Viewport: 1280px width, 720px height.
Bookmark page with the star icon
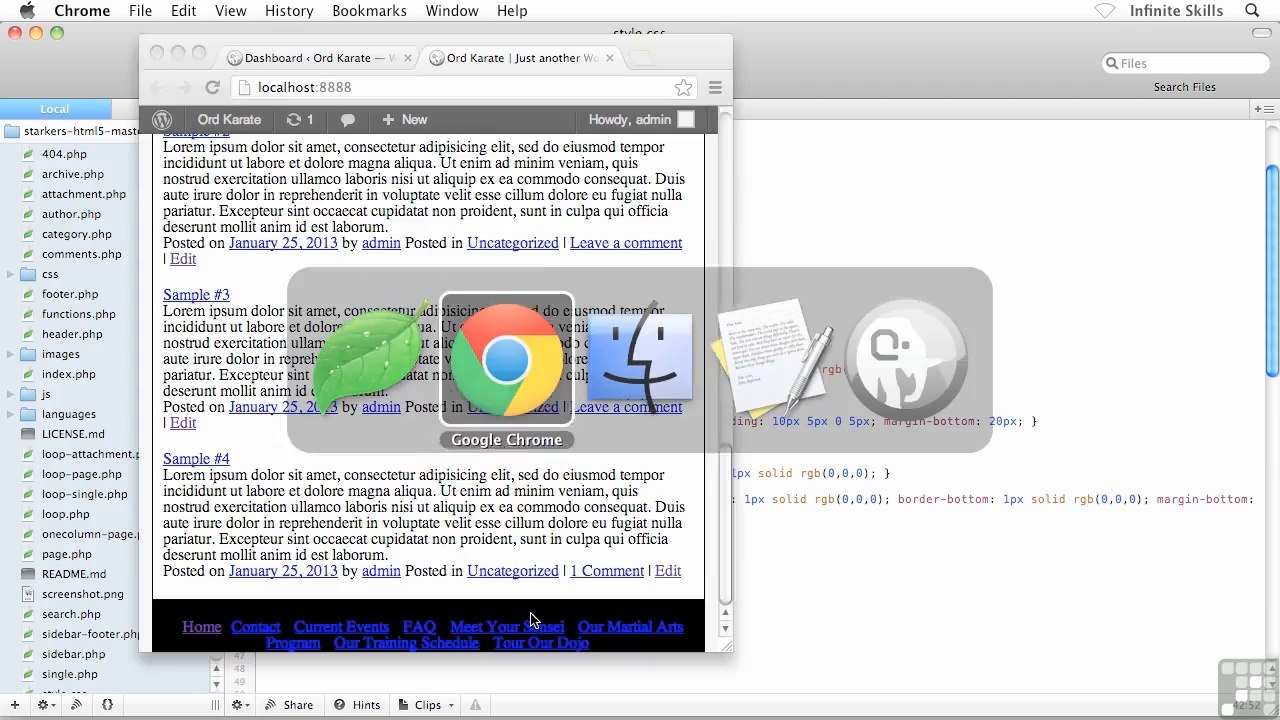[x=683, y=87]
